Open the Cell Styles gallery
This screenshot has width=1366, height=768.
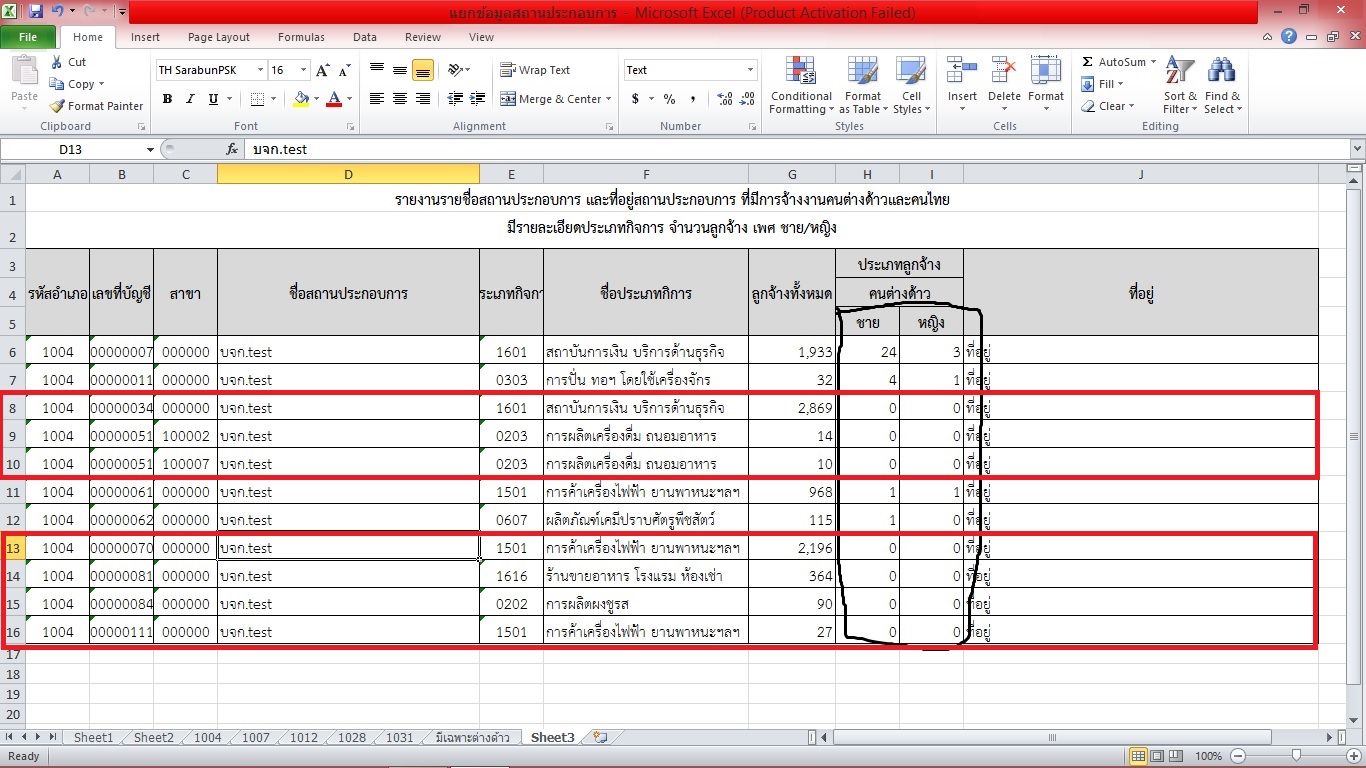(x=908, y=85)
